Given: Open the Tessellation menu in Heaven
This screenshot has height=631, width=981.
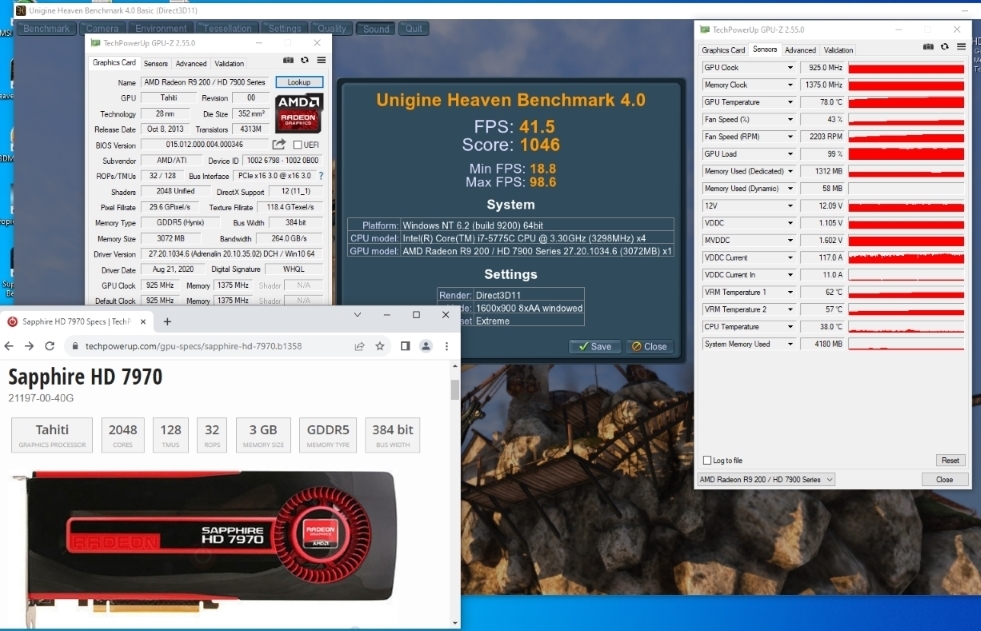Looking at the screenshot, I should click(x=227, y=29).
